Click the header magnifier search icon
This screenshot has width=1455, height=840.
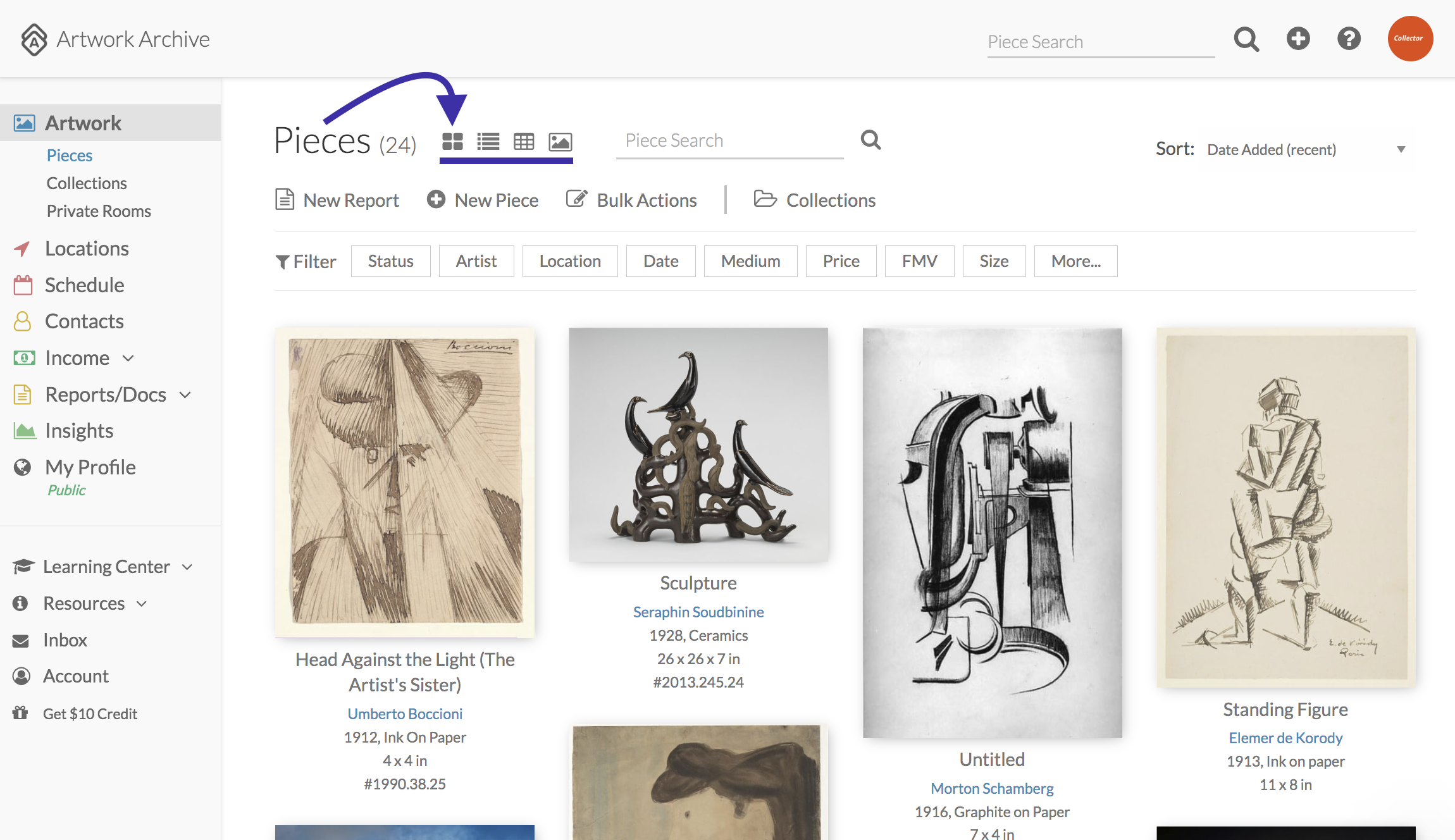tap(1246, 39)
